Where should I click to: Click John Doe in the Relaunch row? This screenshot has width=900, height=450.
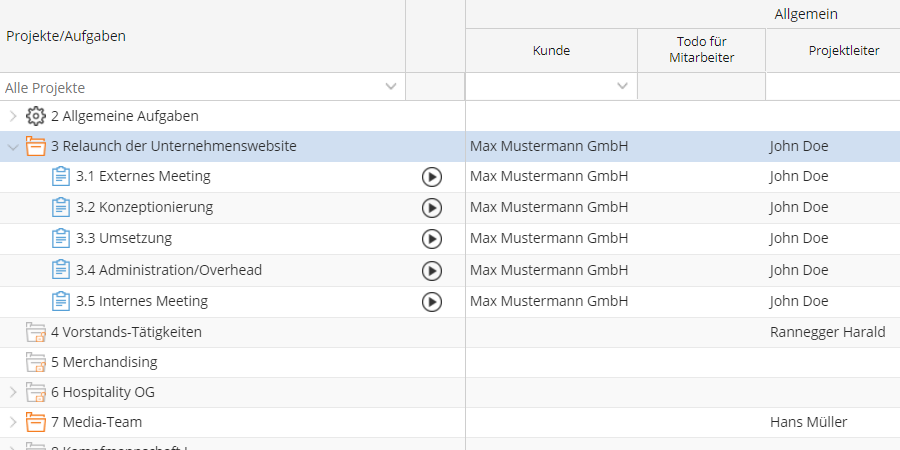tap(799, 146)
